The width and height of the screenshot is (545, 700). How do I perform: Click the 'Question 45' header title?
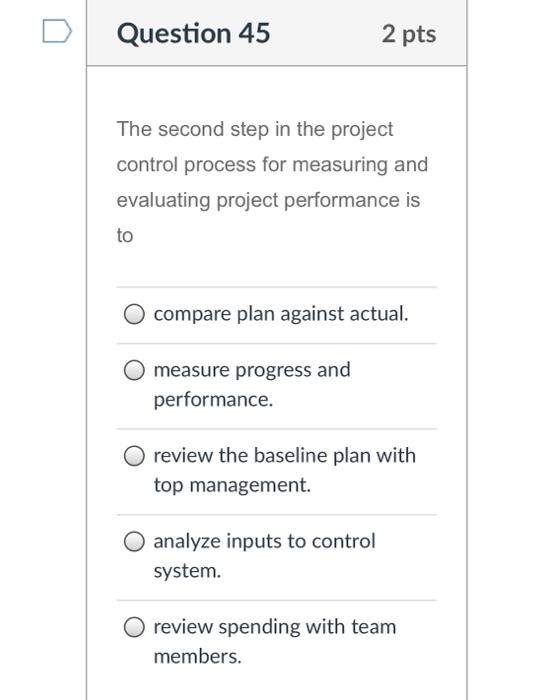pyautogui.click(x=193, y=33)
